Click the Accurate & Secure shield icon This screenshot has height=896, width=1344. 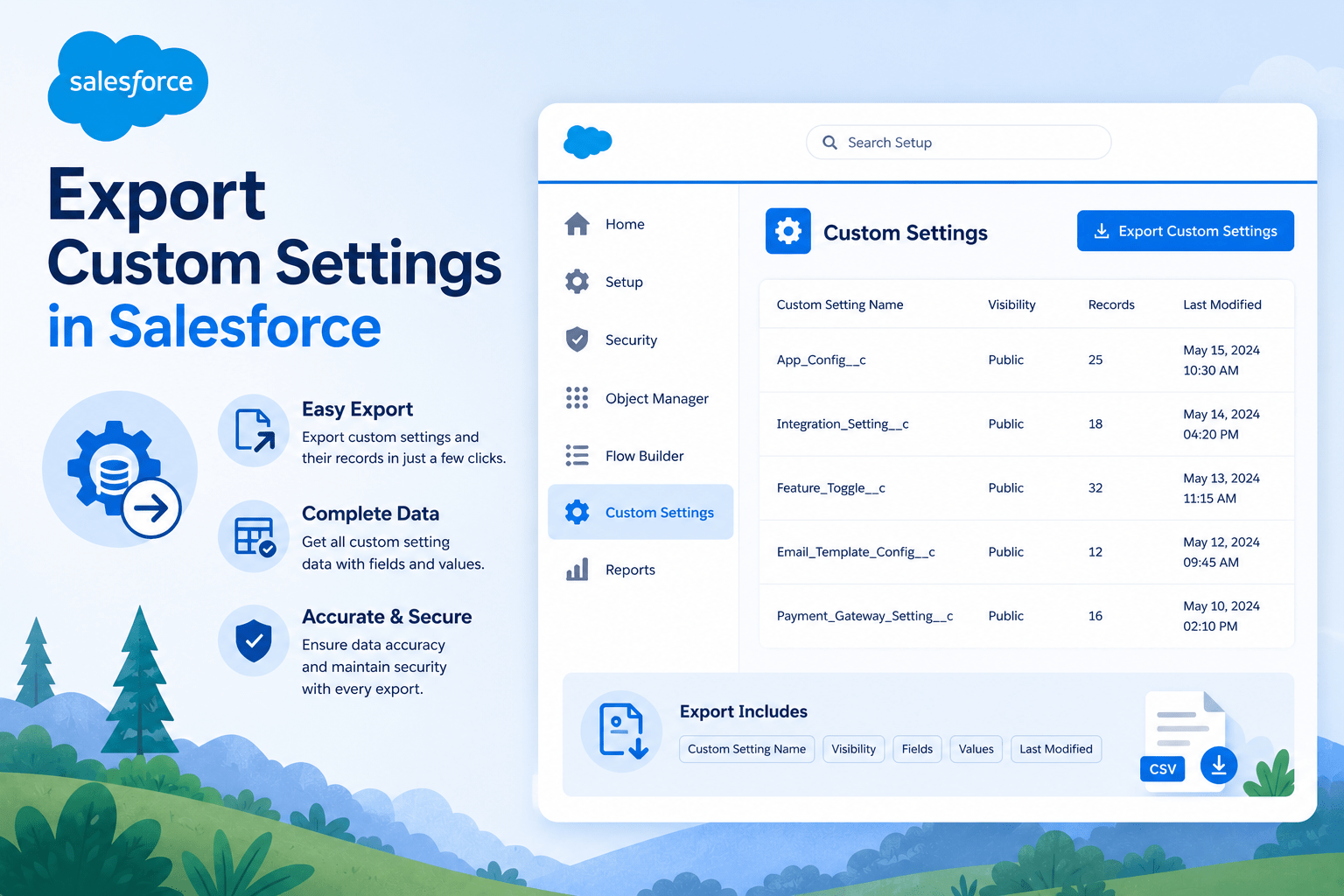(254, 640)
